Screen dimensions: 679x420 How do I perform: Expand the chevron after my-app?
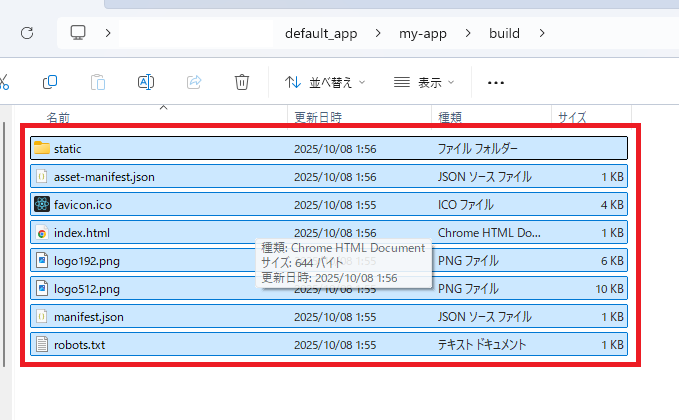(x=468, y=33)
